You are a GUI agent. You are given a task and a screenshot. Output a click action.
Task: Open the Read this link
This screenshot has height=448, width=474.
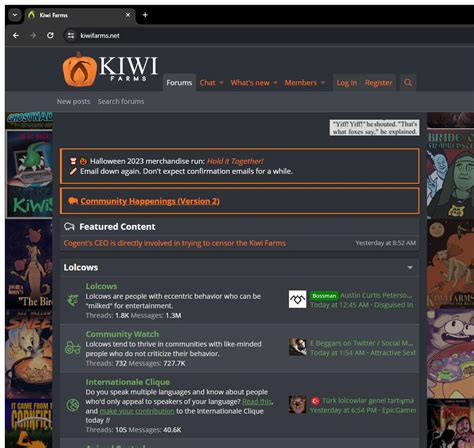(x=257, y=402)
